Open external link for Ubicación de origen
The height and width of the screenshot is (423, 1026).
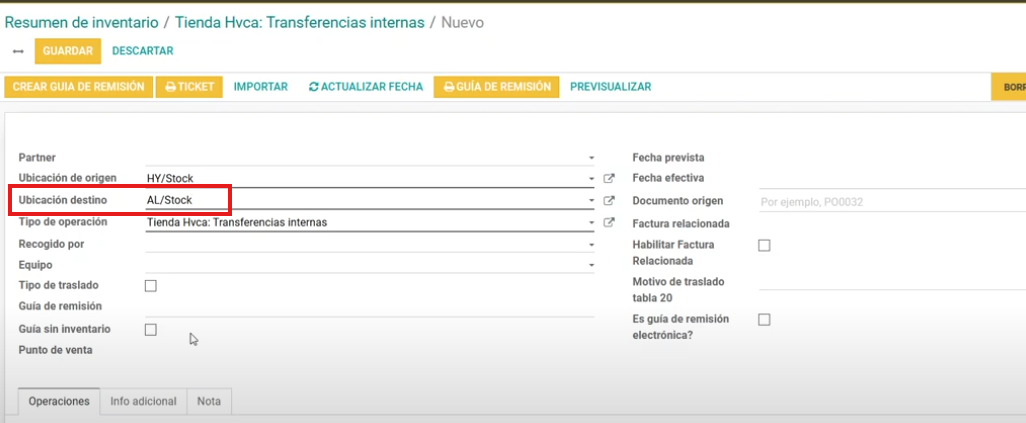(x=609, y=178)
